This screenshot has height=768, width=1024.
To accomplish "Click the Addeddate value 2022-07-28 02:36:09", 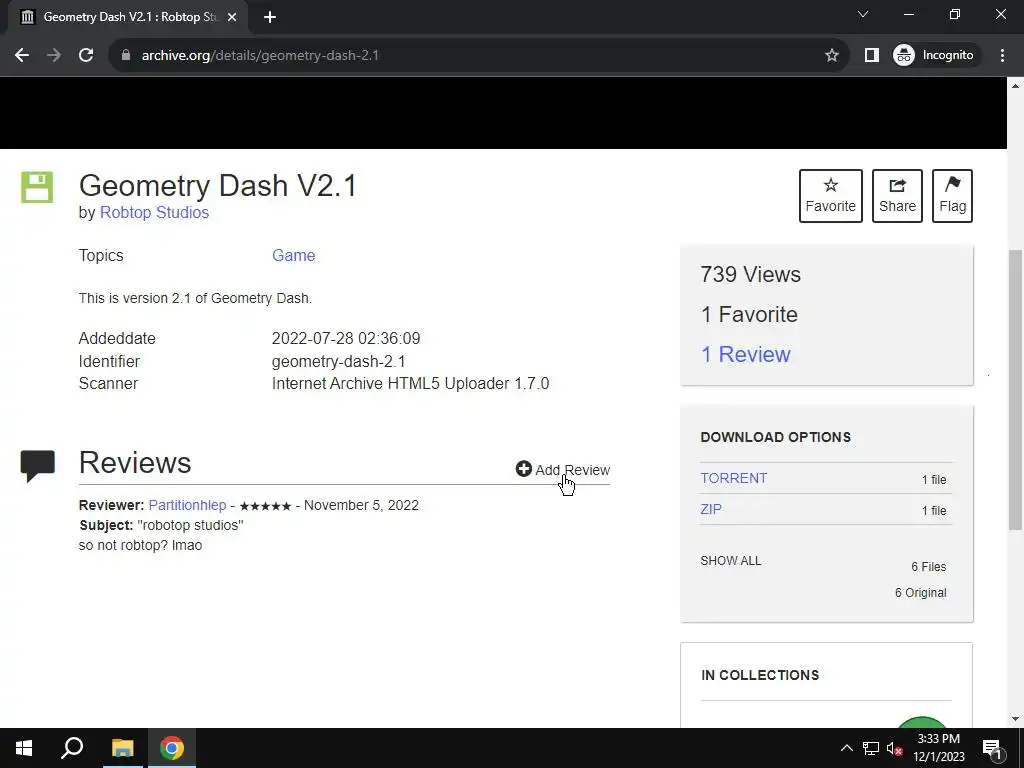I will (346, 338).
